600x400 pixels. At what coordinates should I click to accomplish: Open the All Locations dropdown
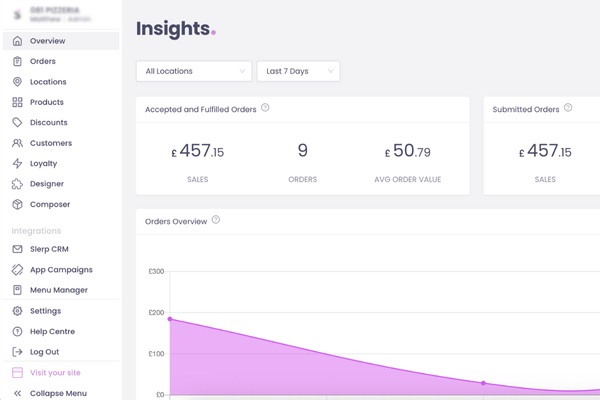tap(194, 71)
